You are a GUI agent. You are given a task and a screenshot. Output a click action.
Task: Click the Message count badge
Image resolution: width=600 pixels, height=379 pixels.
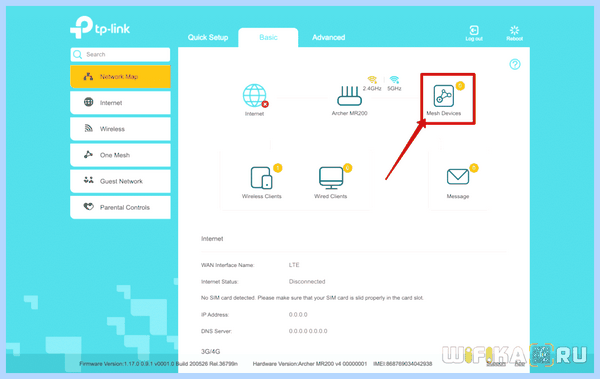pyautogui.click(x=474, y=168)
